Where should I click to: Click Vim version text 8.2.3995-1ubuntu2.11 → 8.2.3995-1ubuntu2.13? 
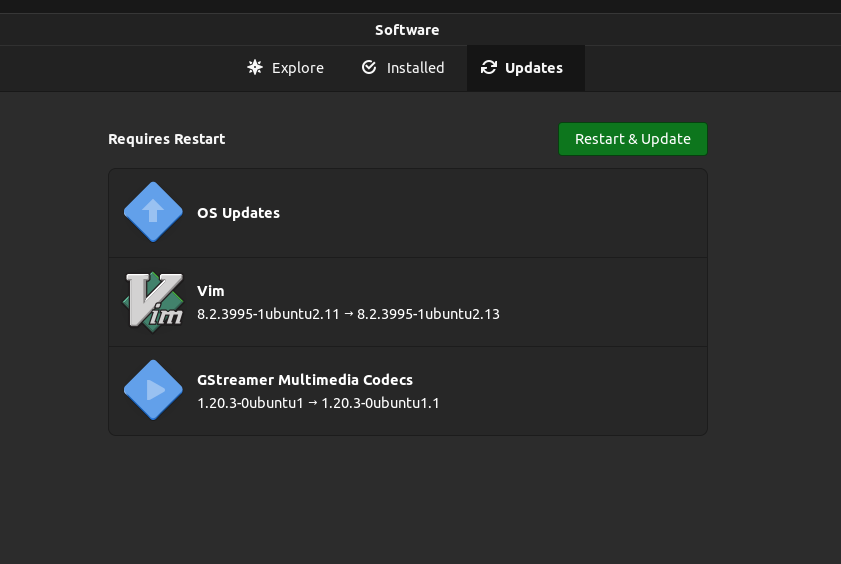pyautogui.click(x=348, y=314)
